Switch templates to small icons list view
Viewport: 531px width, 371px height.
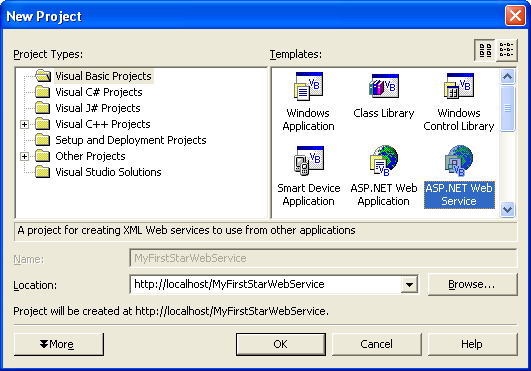click(506, 50)
